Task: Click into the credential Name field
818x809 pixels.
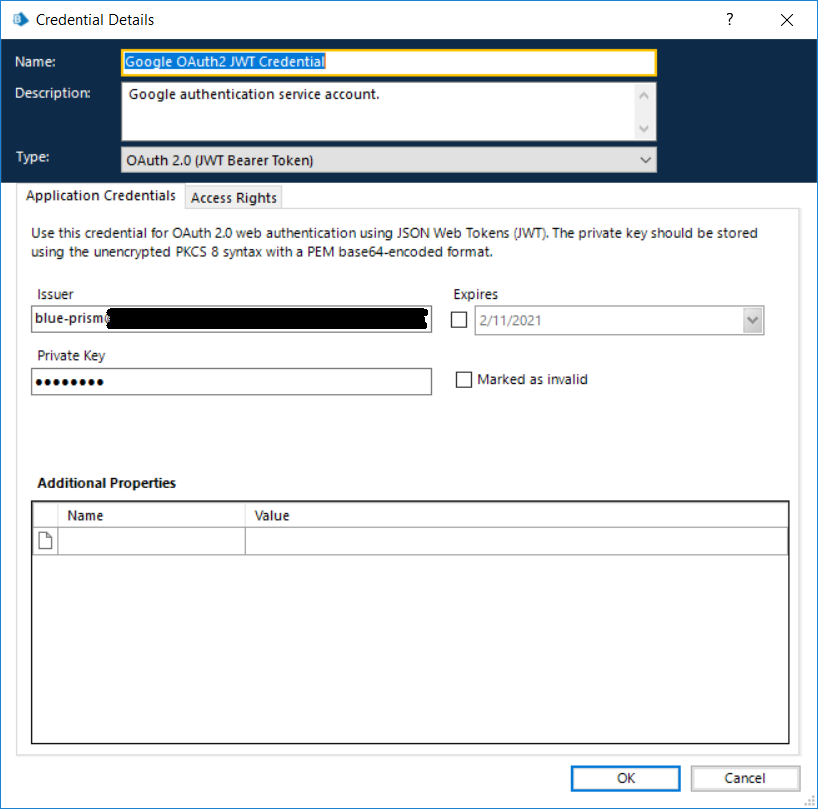Action: pyautogui.click(x=389, y=63)
